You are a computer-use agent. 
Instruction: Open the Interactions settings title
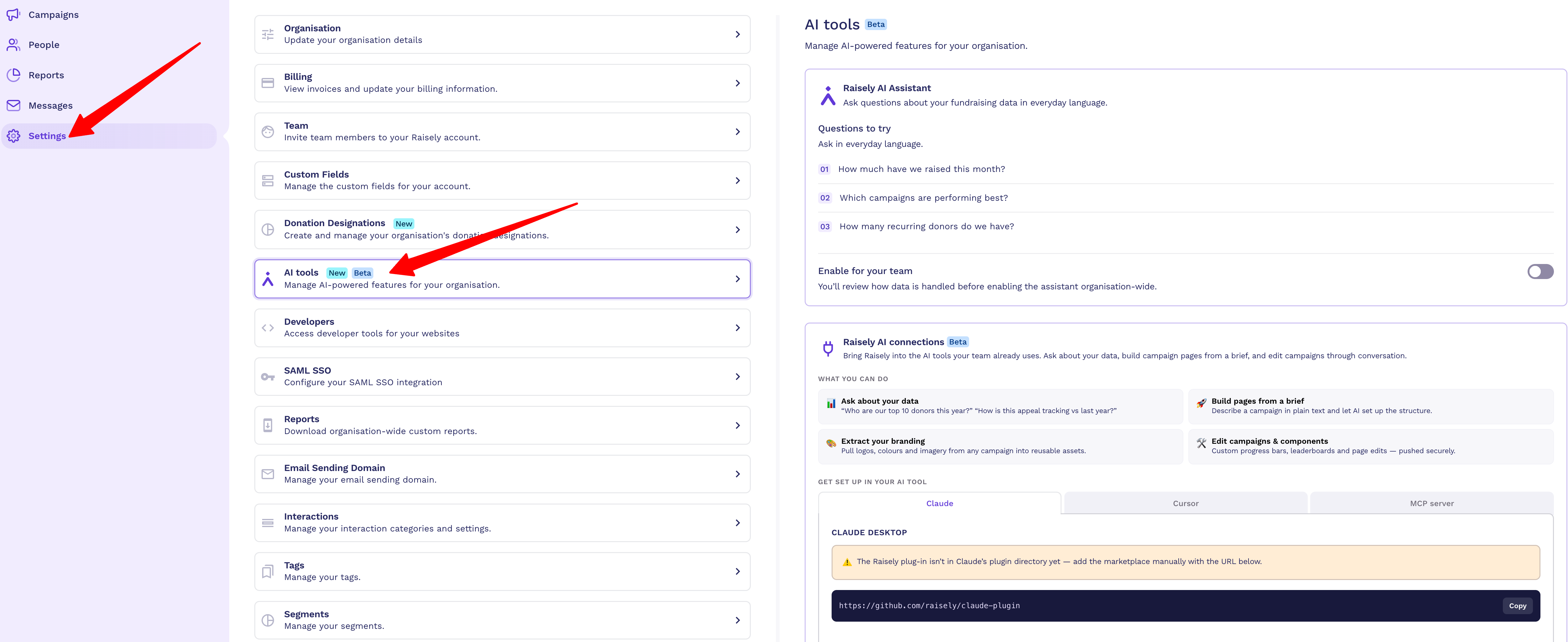pos(311,517)
